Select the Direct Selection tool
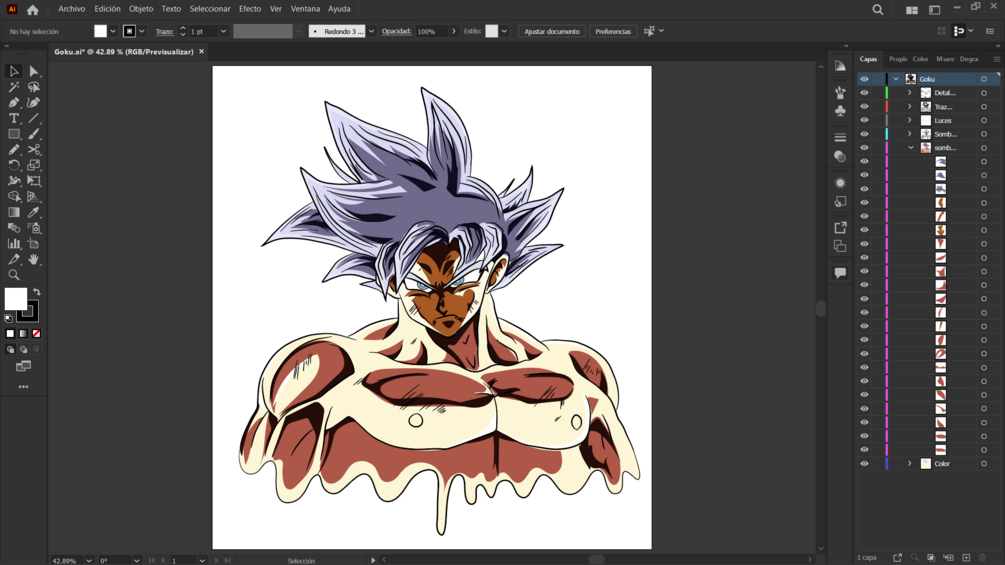 pos(34,71)
